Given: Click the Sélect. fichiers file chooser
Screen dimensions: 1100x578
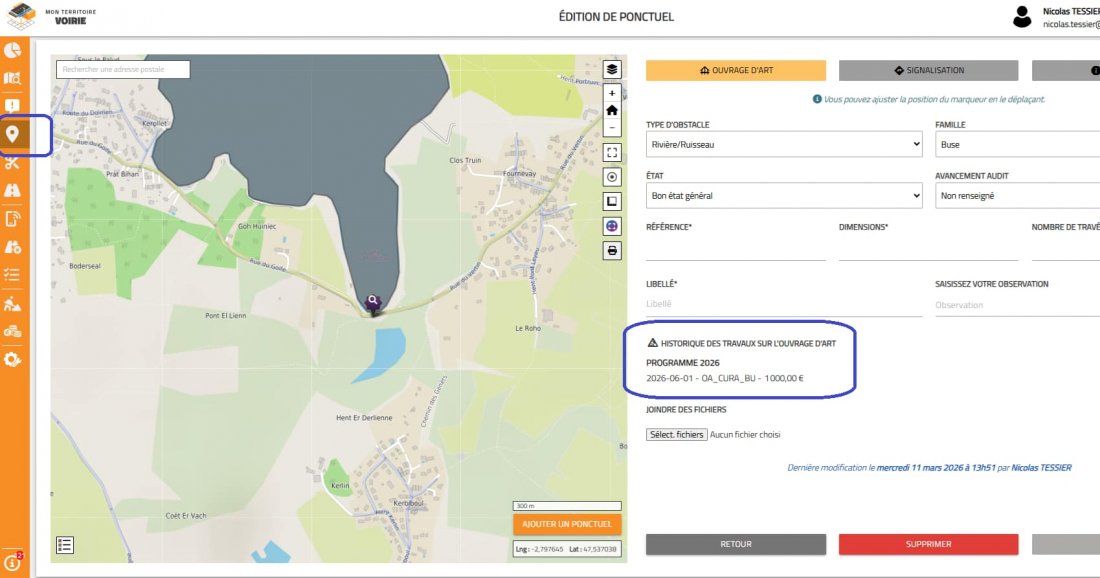Looking at the screenshot, I should click(677, 435).
